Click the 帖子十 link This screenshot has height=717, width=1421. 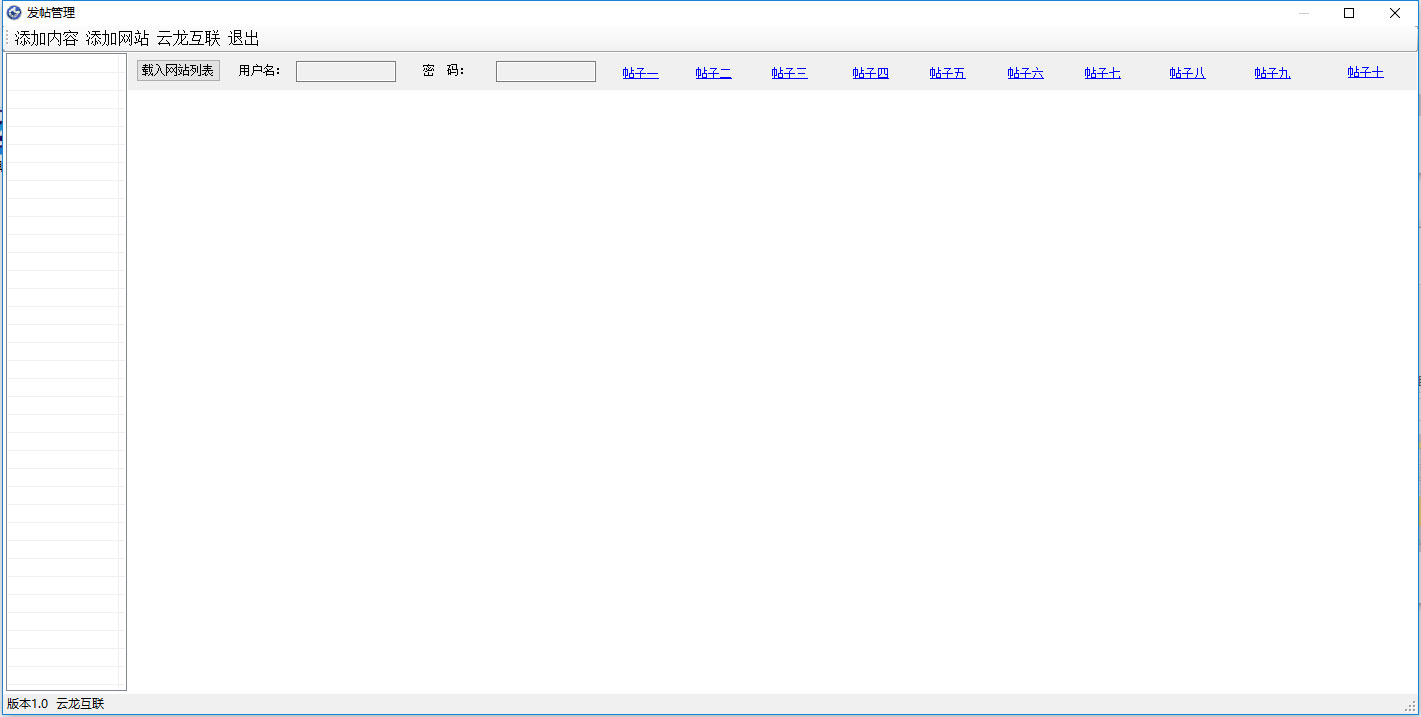pyautogui.click(x=1365, y=73)
